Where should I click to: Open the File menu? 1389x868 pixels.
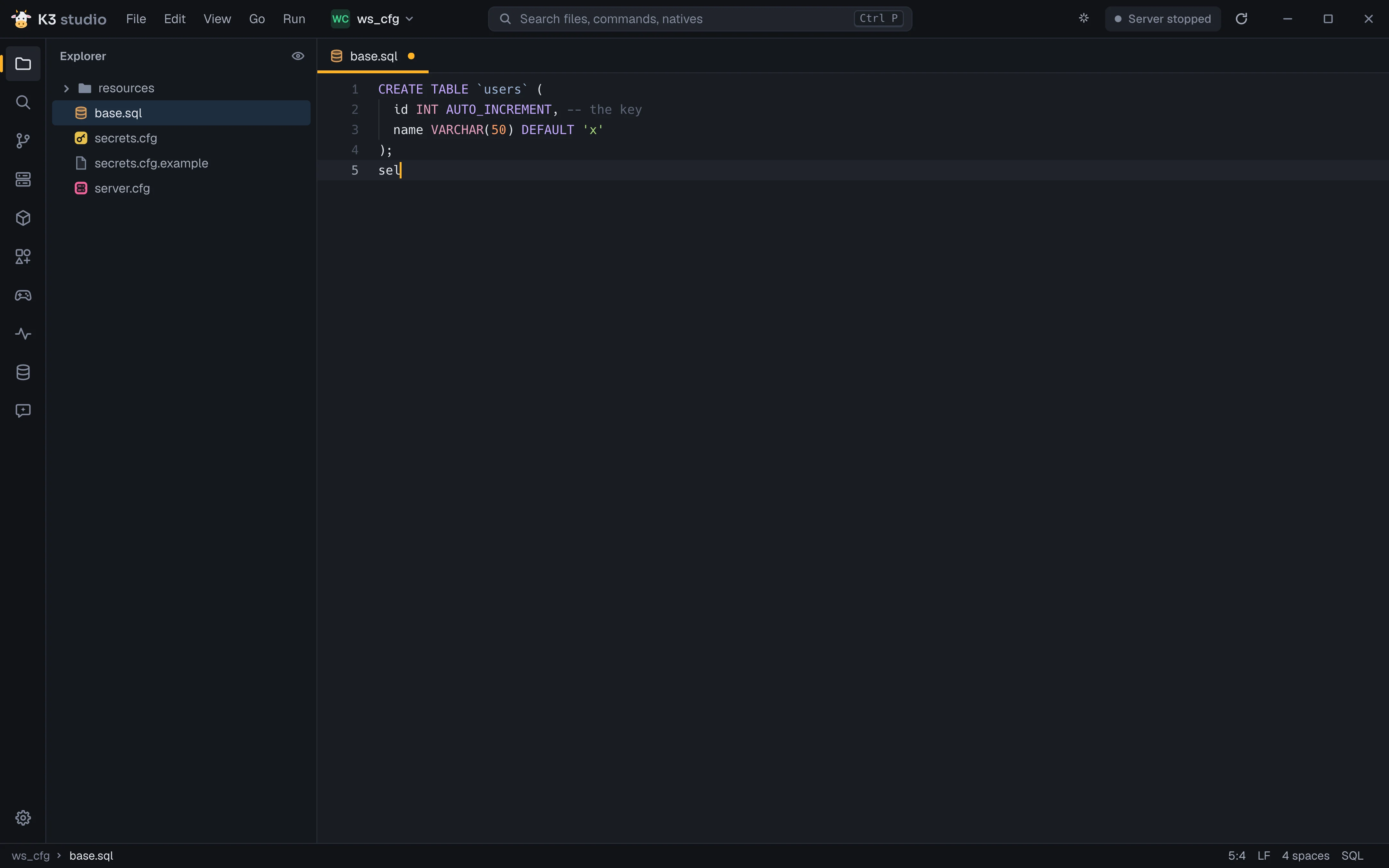pos(136,19)
